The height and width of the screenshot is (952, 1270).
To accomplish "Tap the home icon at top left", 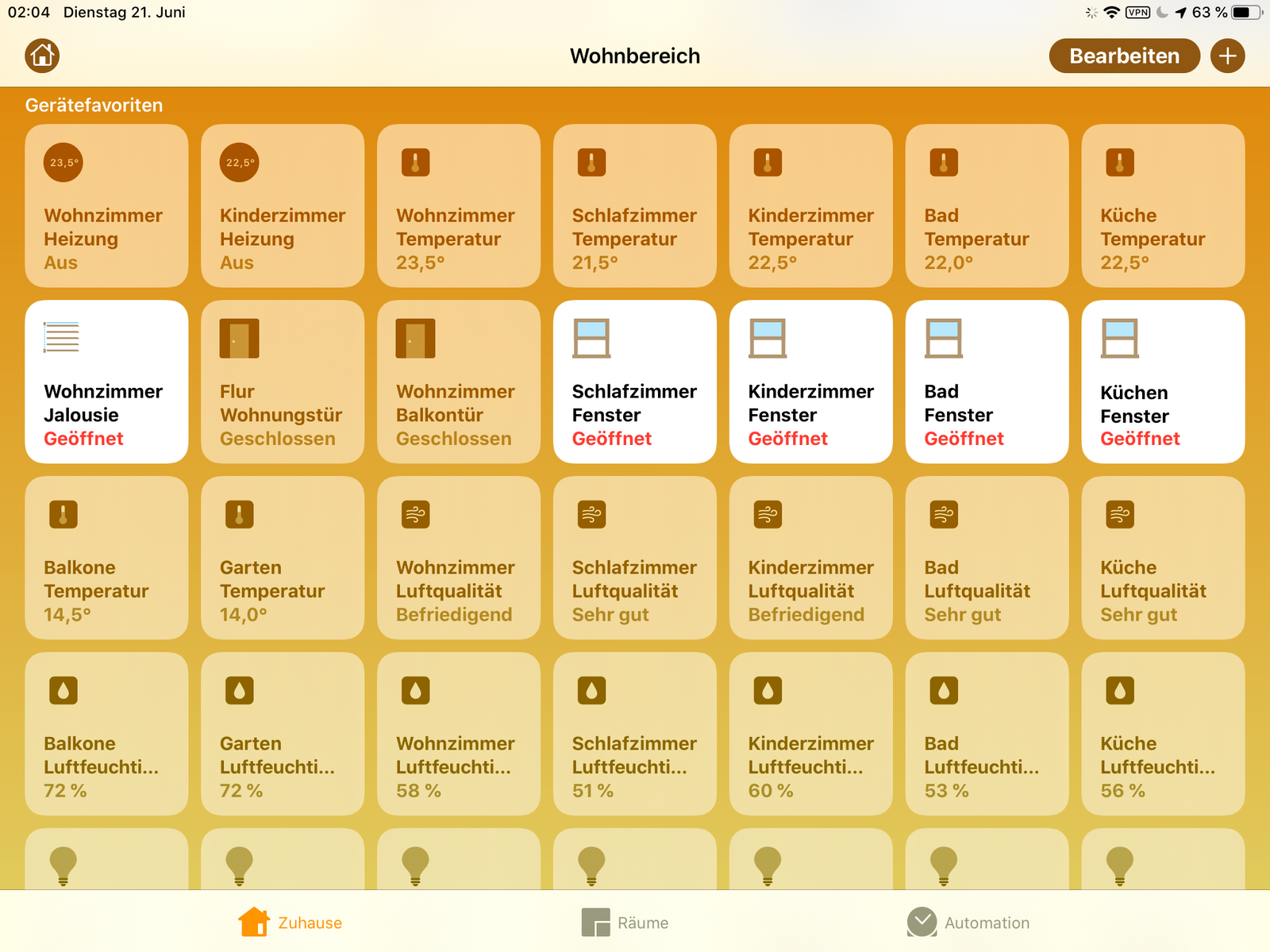I will [x=42, y=56].
